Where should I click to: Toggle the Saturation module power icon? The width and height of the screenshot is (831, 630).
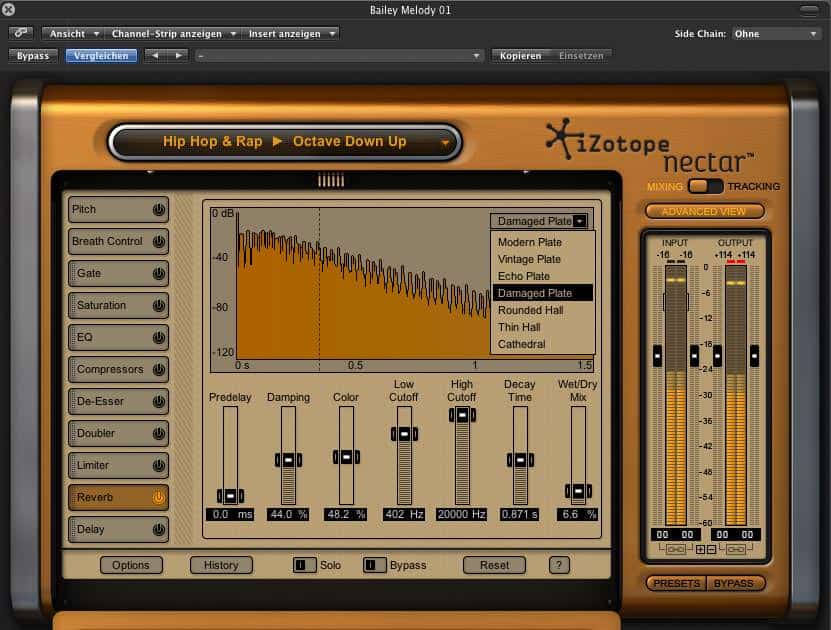(x=158, y=306)
